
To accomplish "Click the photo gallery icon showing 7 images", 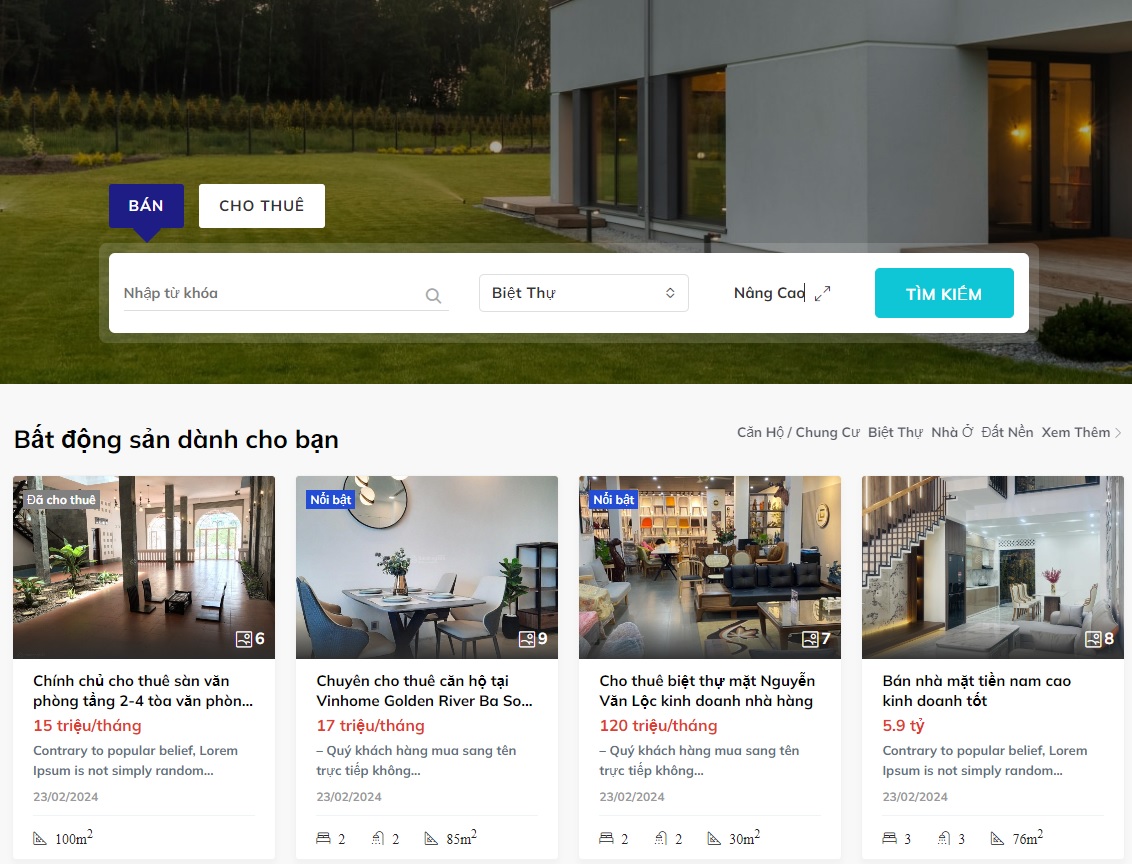I will point(810,639).
